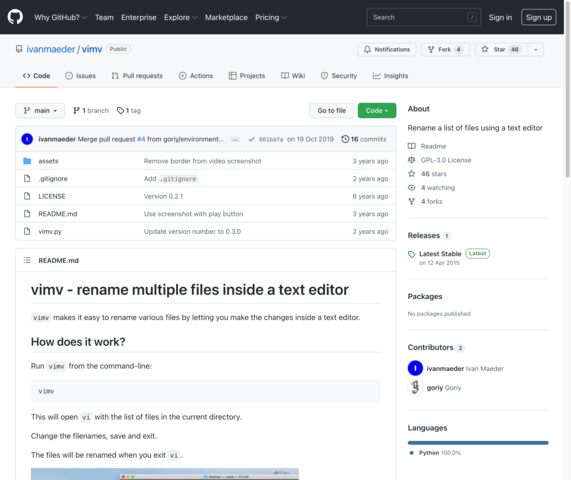
Task: Open the assets folder icon
Action: tap(27, 161)
